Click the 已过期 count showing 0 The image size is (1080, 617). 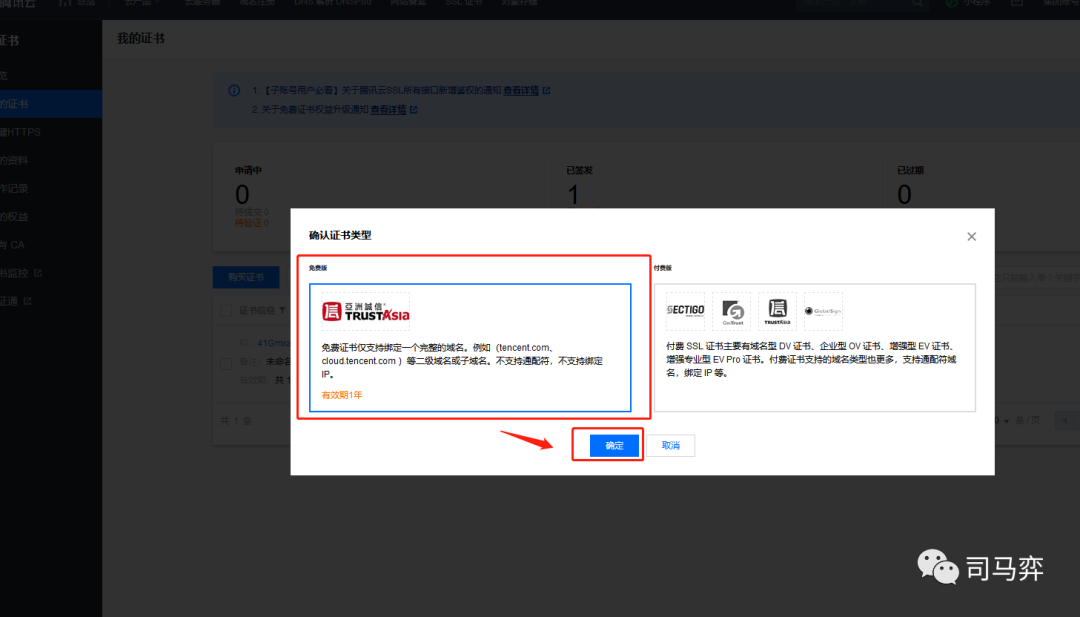pyautogui.click(x=904, y=195)
